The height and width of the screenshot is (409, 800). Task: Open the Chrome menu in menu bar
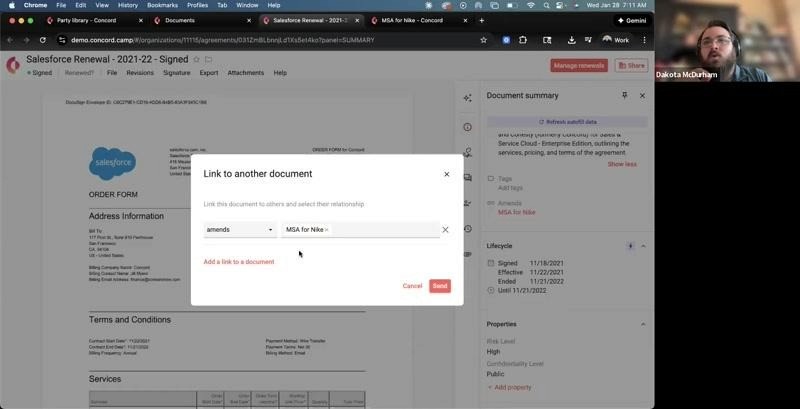[x=35, y=5]
